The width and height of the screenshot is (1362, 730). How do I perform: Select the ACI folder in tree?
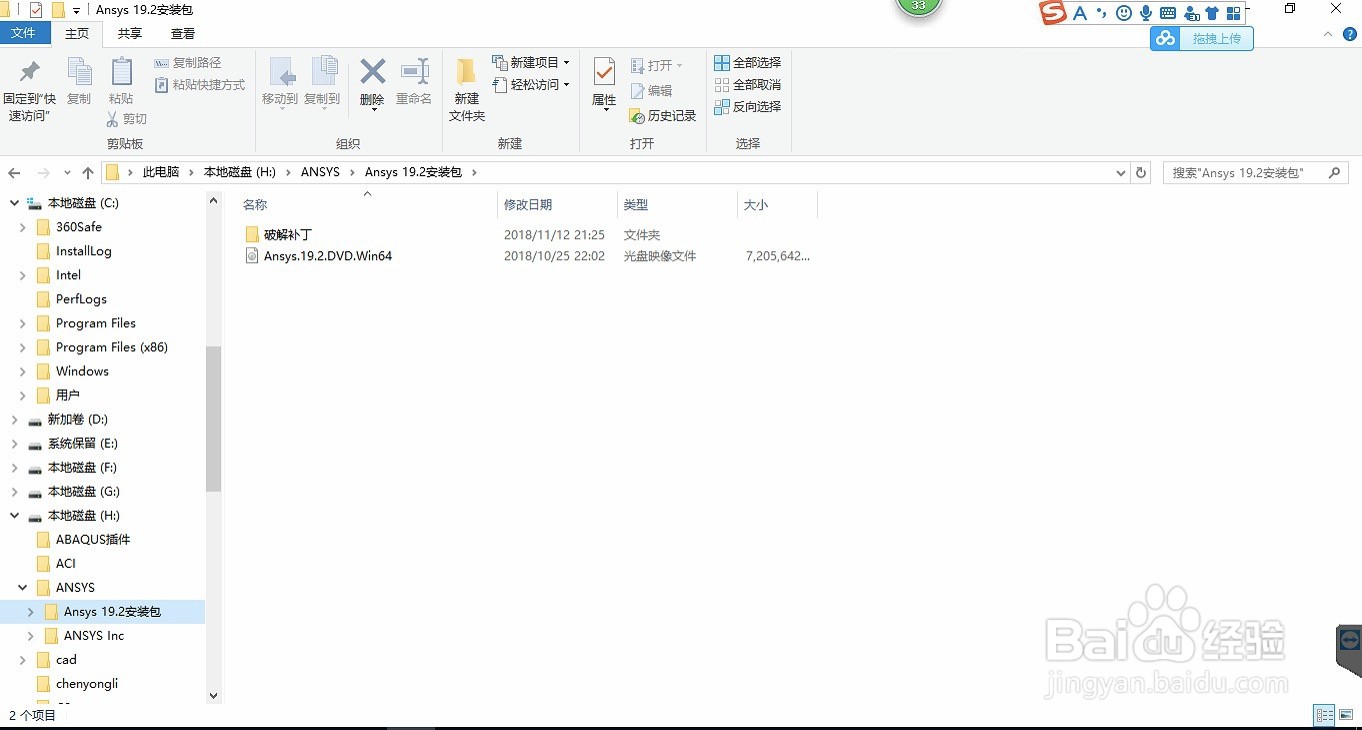[x=66, y=563]
